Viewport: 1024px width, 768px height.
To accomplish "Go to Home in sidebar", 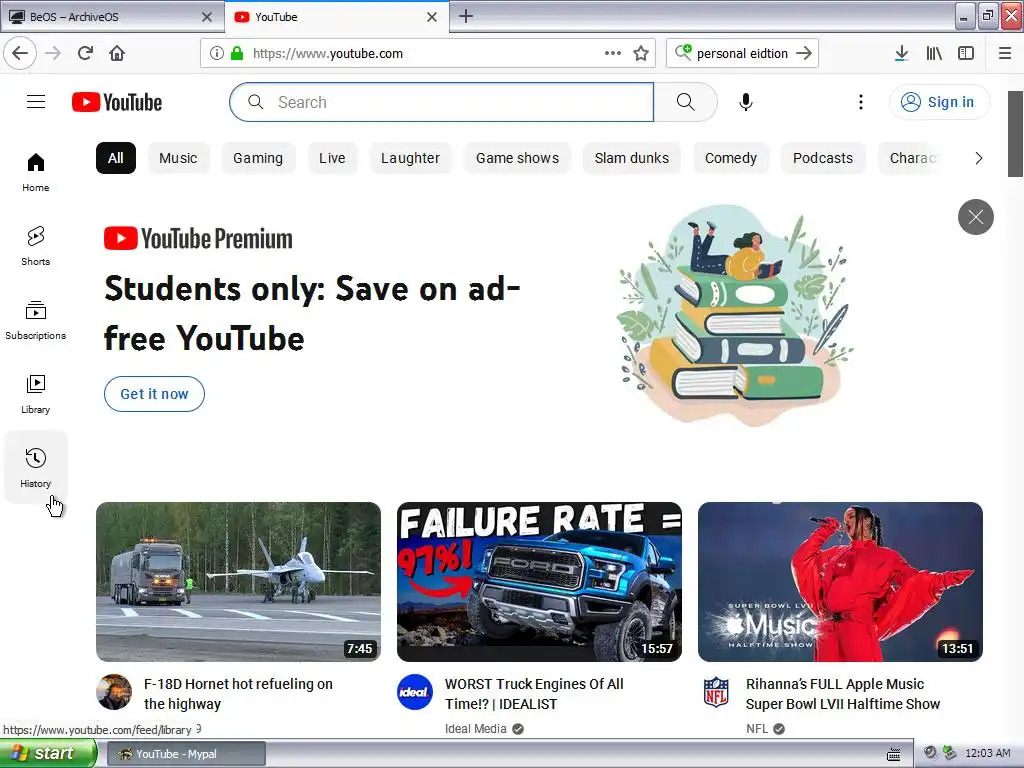I will pyautogui.click(x=36, y=172).
